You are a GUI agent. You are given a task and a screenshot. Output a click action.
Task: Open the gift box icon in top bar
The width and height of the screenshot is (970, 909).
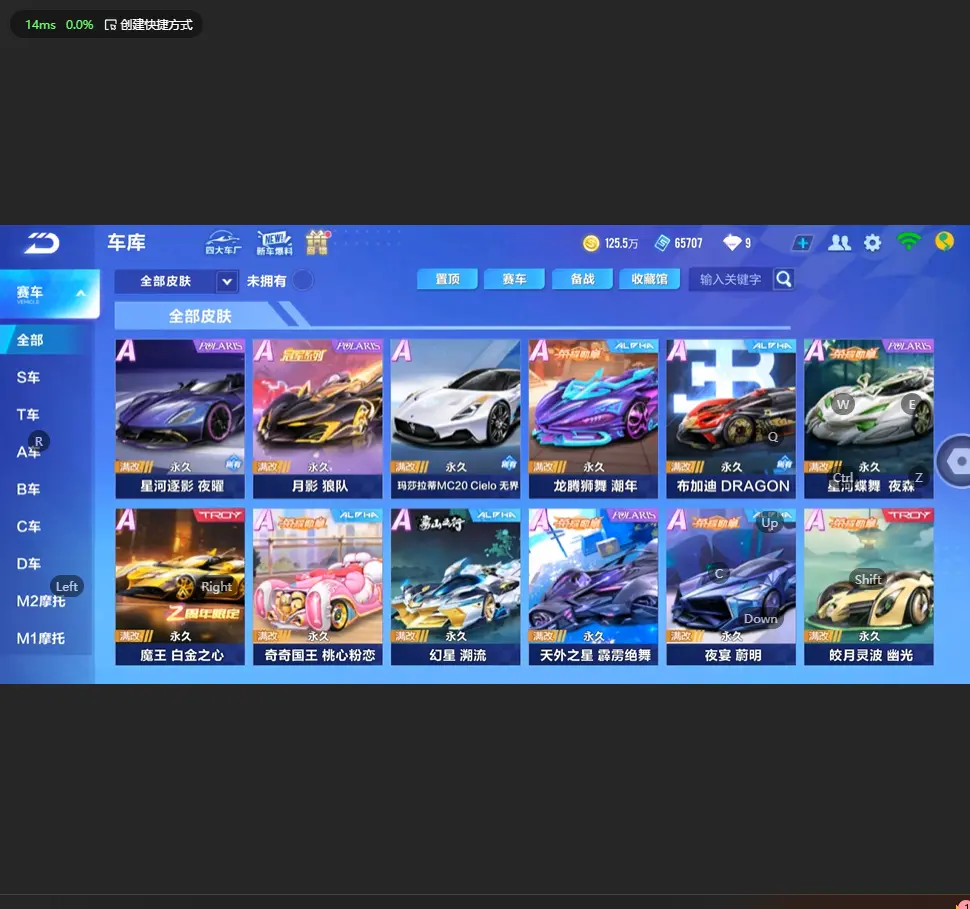click(317, 243)
